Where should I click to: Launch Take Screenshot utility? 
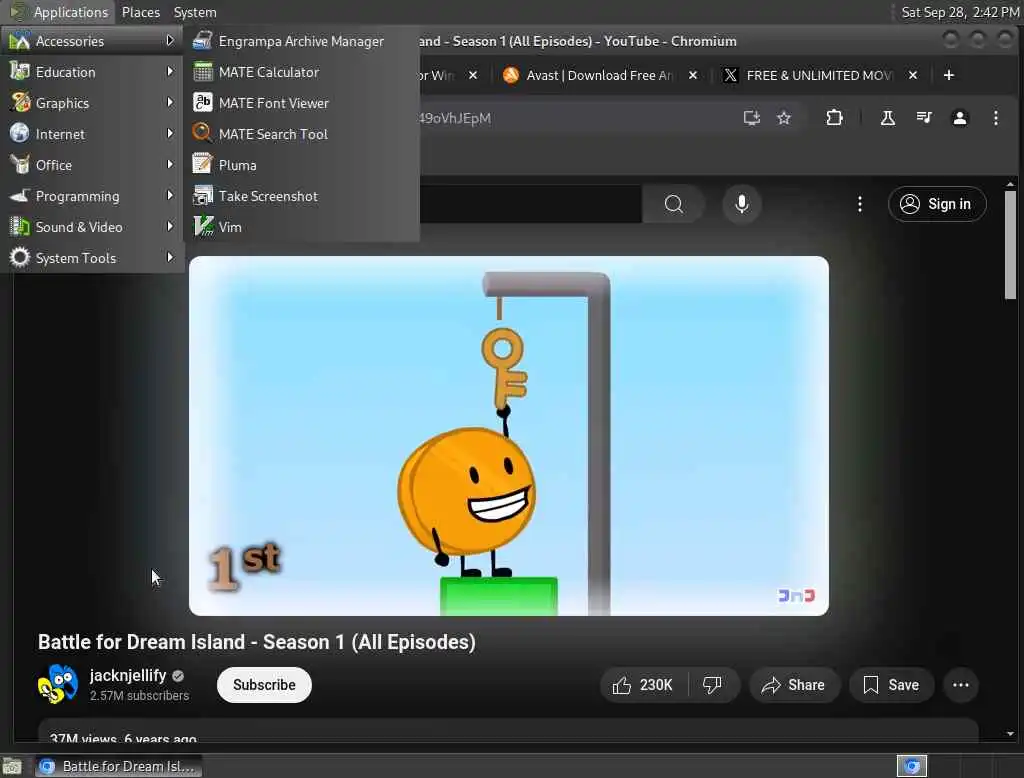301,196
